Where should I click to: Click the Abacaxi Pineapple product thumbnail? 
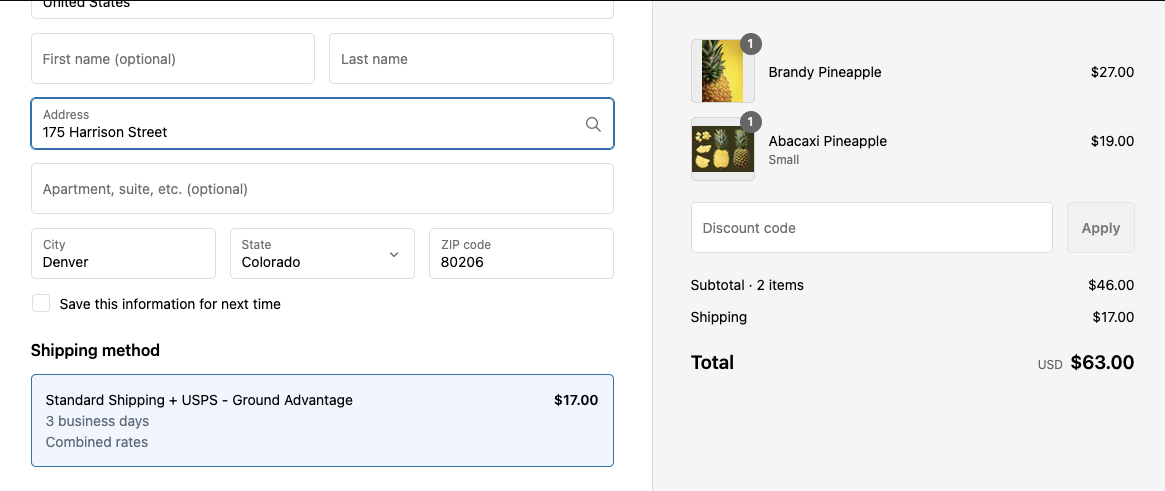coord(722,149)
